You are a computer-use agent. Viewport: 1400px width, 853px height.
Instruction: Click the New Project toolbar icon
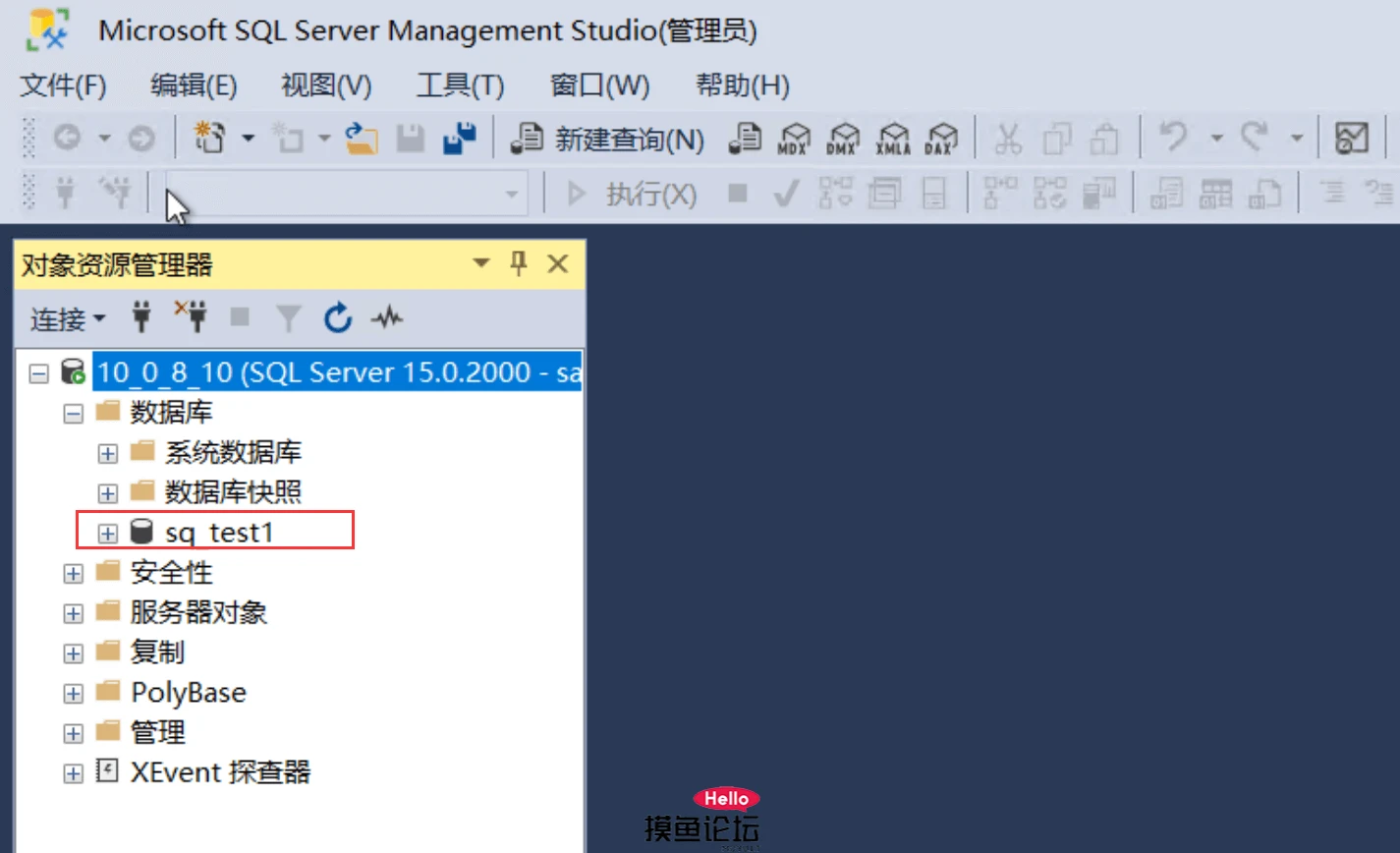pyautogui.click(x=209, y=138)
